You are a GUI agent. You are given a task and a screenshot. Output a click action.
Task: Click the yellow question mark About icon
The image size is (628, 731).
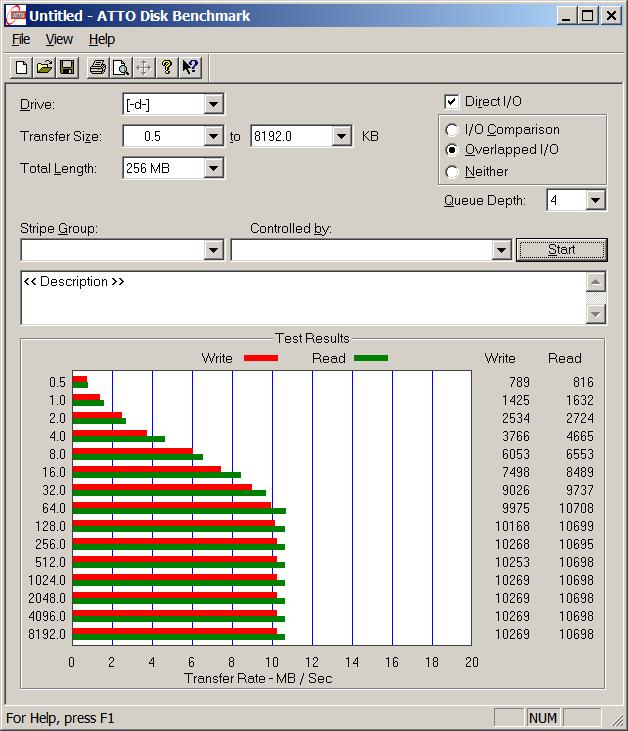coord(167,67)
